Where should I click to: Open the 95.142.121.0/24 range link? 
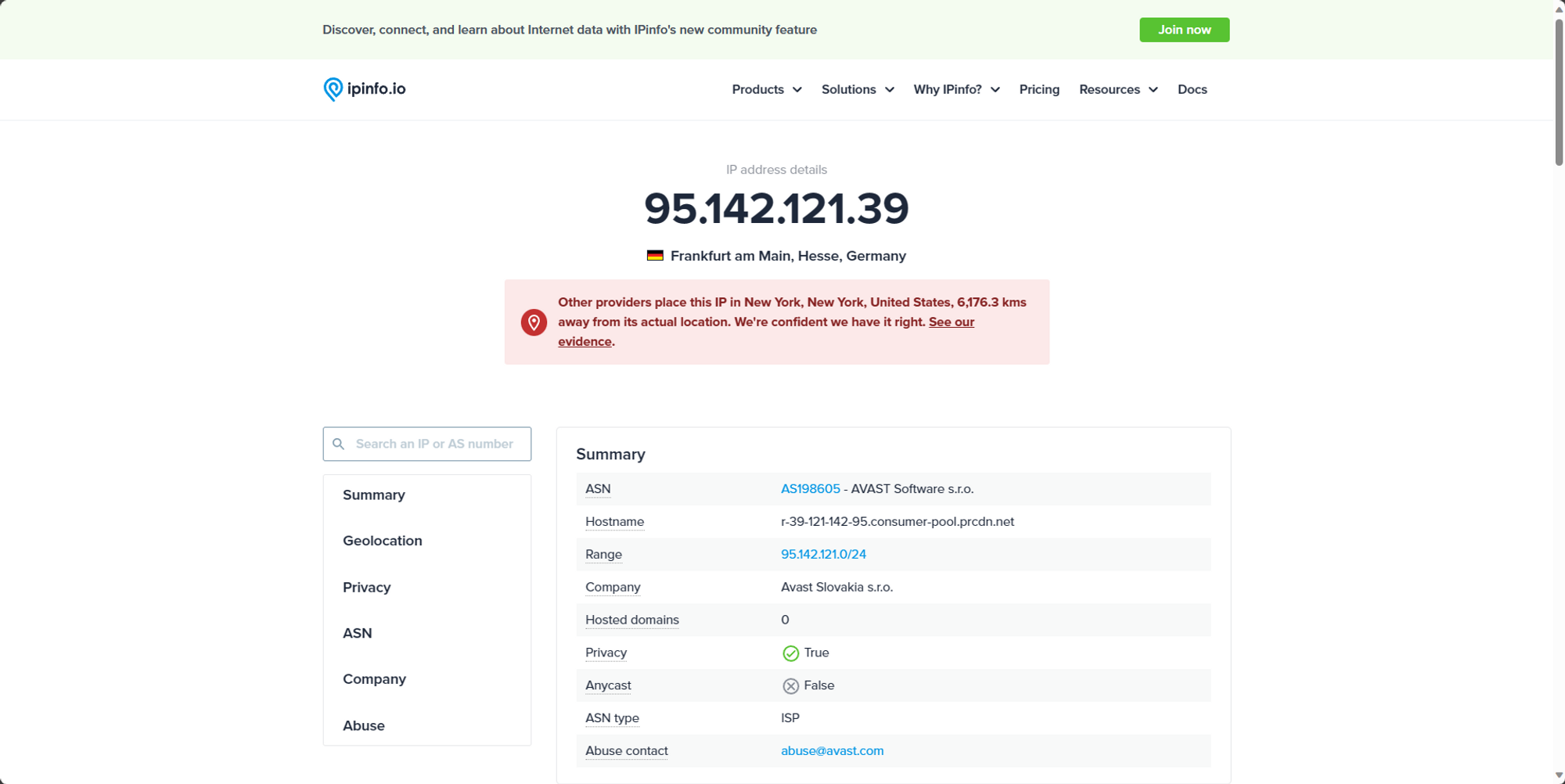823,555
